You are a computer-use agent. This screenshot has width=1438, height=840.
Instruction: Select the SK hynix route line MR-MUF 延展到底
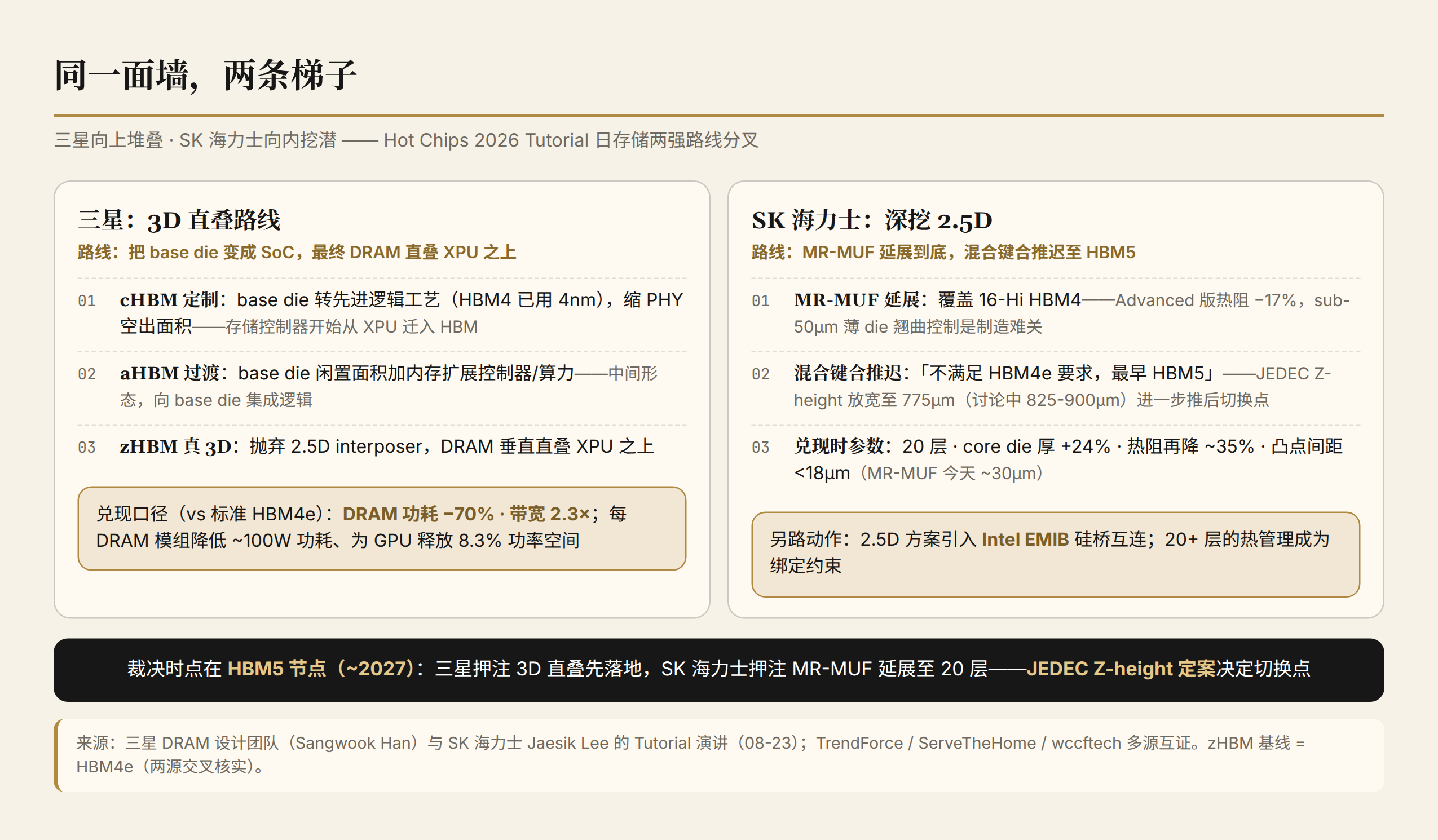tap(943, 252)
